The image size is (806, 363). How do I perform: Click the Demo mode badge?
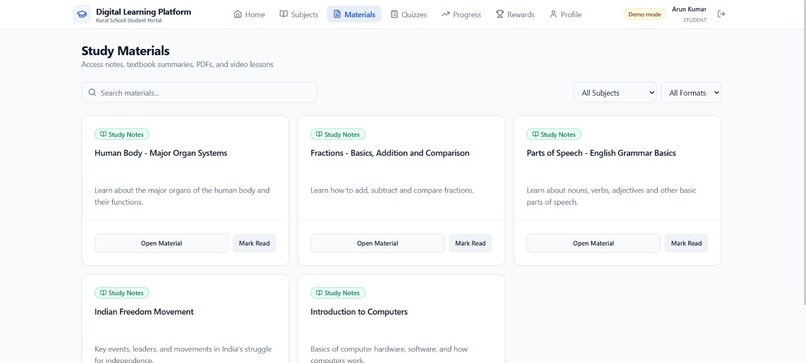pyautogui.click(x=645, y=14)
